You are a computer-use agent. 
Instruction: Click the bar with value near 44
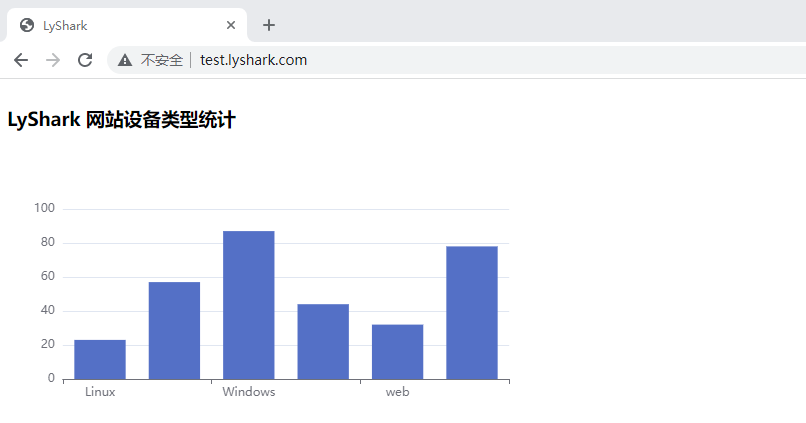pos(323,341)
